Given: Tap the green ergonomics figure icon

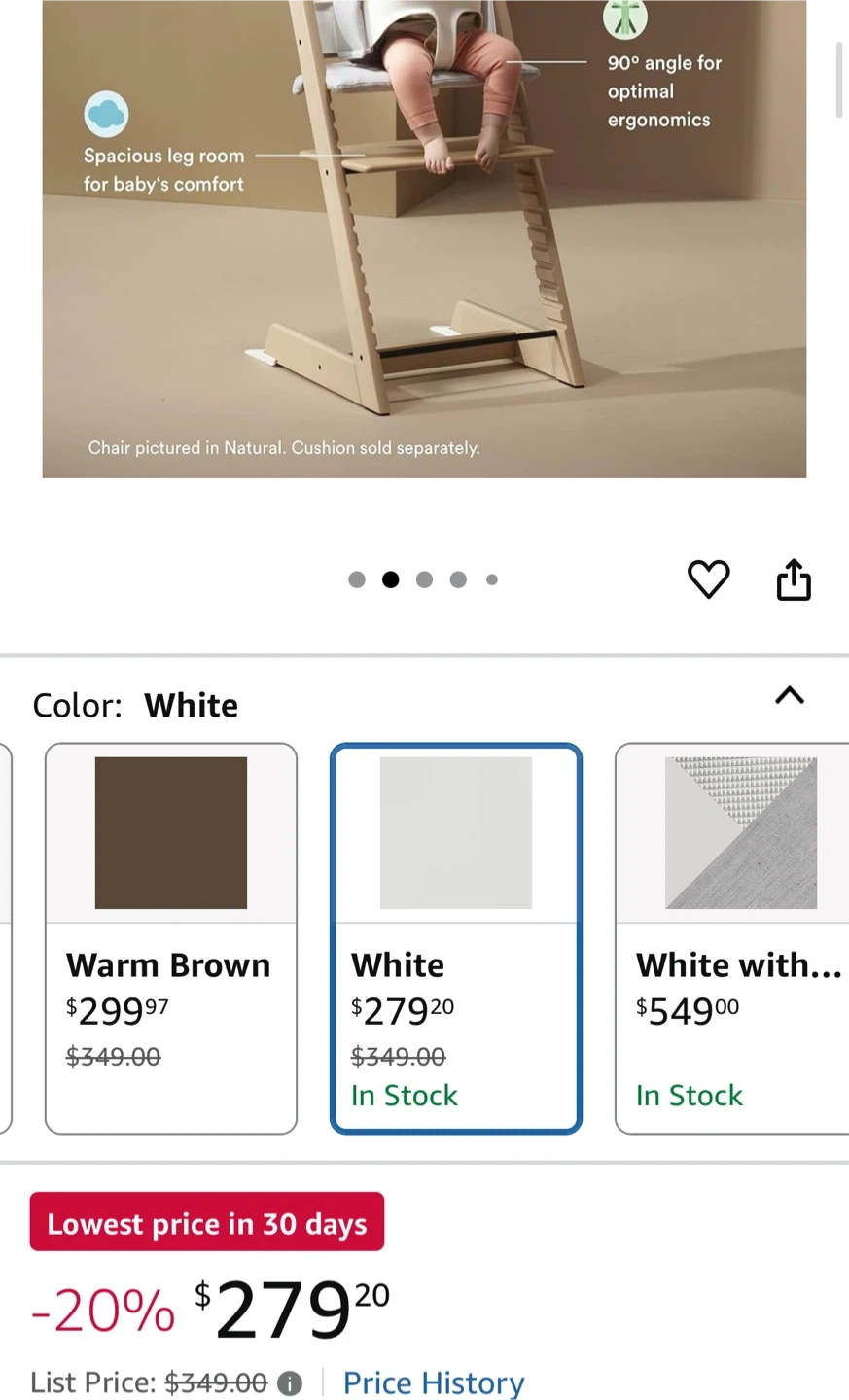Looking at the screenshot, I should coord(624,17).
